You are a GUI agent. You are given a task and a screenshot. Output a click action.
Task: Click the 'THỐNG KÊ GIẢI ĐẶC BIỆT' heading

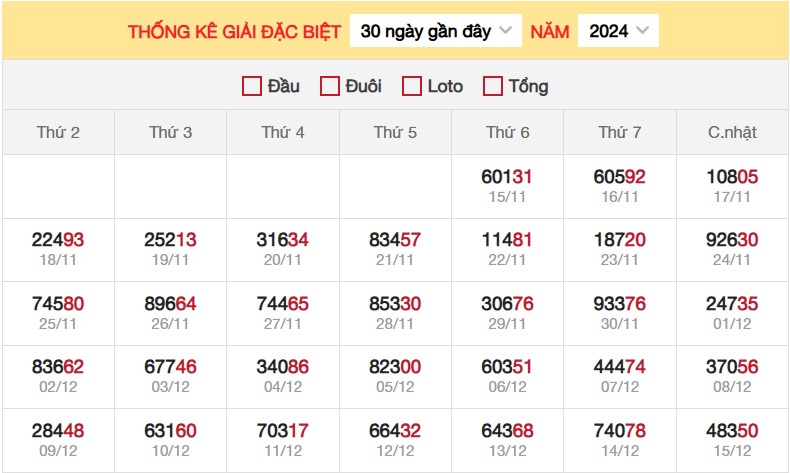tap(234, 31)
